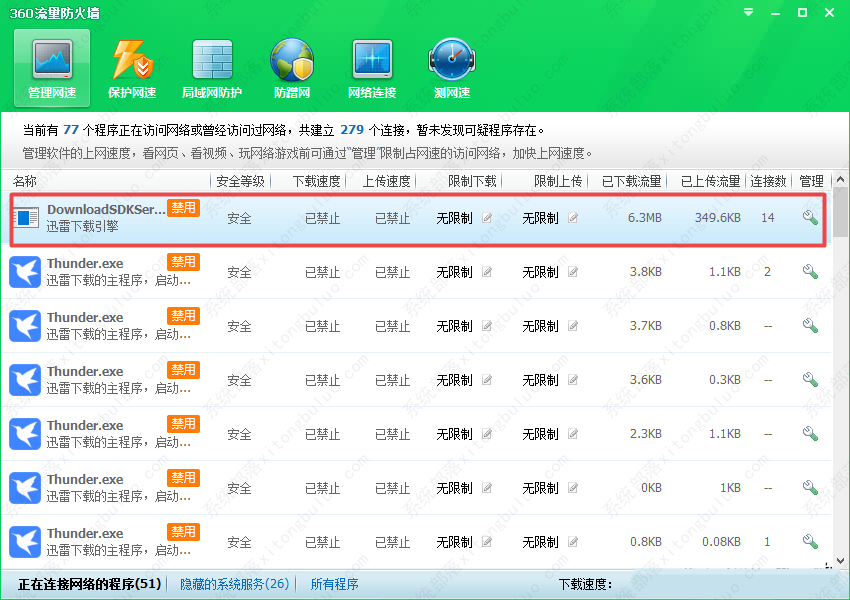Click 禁用 badge on Thunder.exe row with 0KB downloaded
Screen dimensions: 850x600
click(183, 478)
